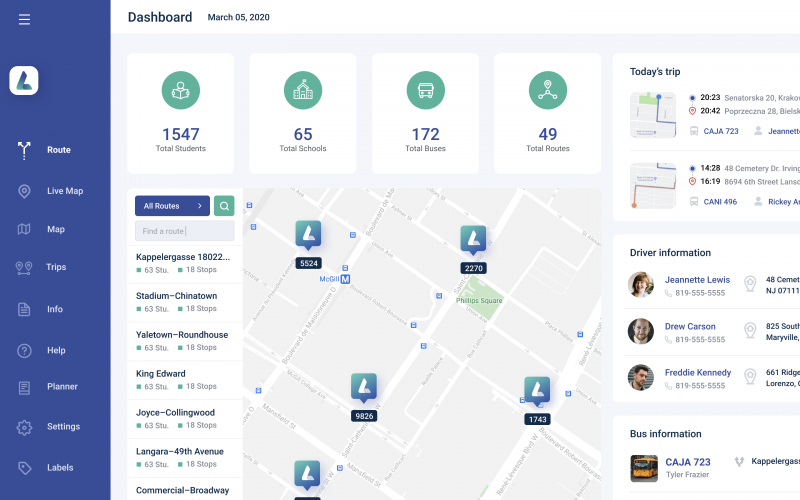Click the 172 Total Buses value
This screenshot has height=500, width=800.
[426, 134]
